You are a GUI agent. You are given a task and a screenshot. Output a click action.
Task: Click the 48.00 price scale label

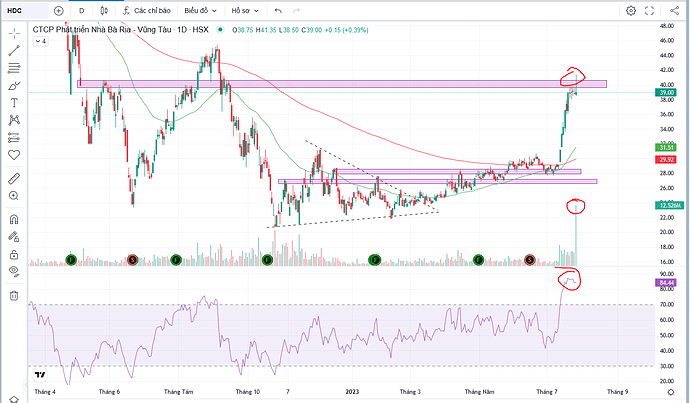click(667, 26)
